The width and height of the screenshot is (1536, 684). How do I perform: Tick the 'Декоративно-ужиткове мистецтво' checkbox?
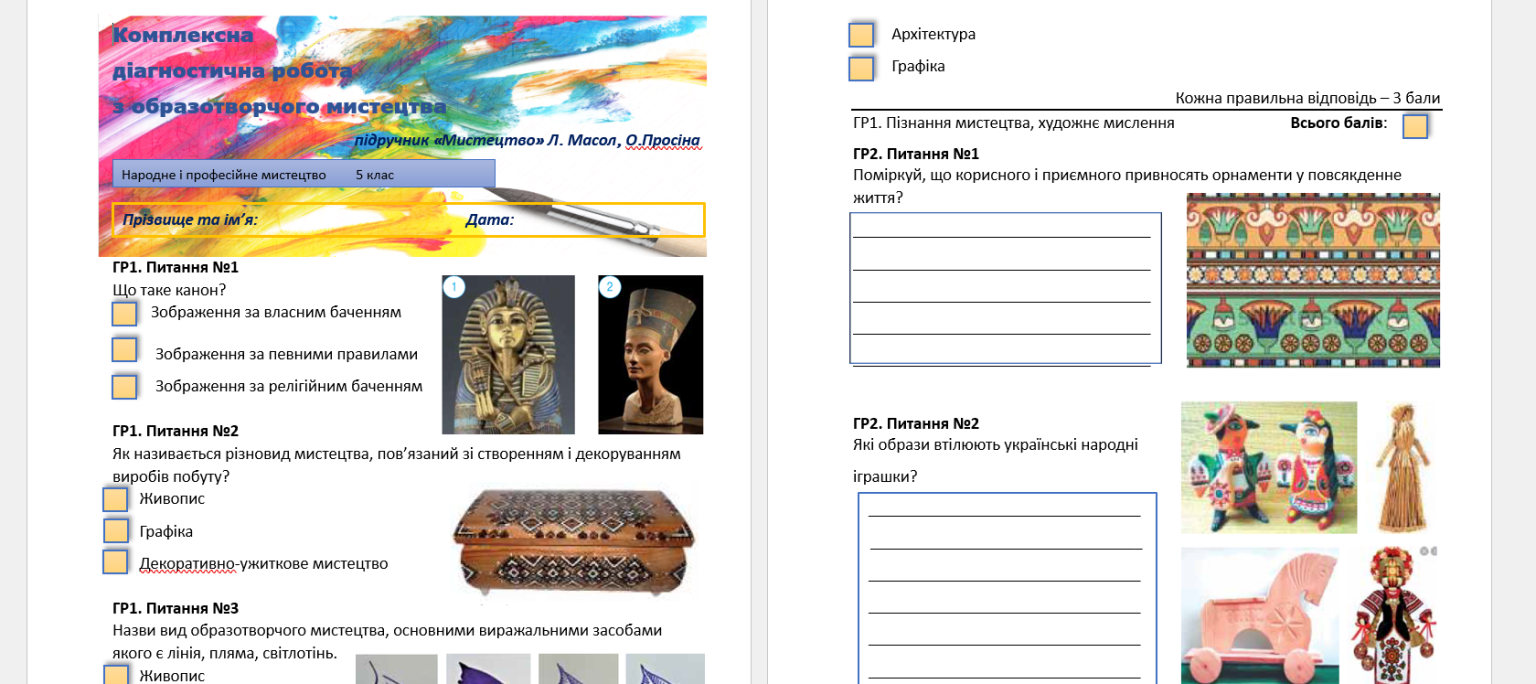(x=115, y=562)
